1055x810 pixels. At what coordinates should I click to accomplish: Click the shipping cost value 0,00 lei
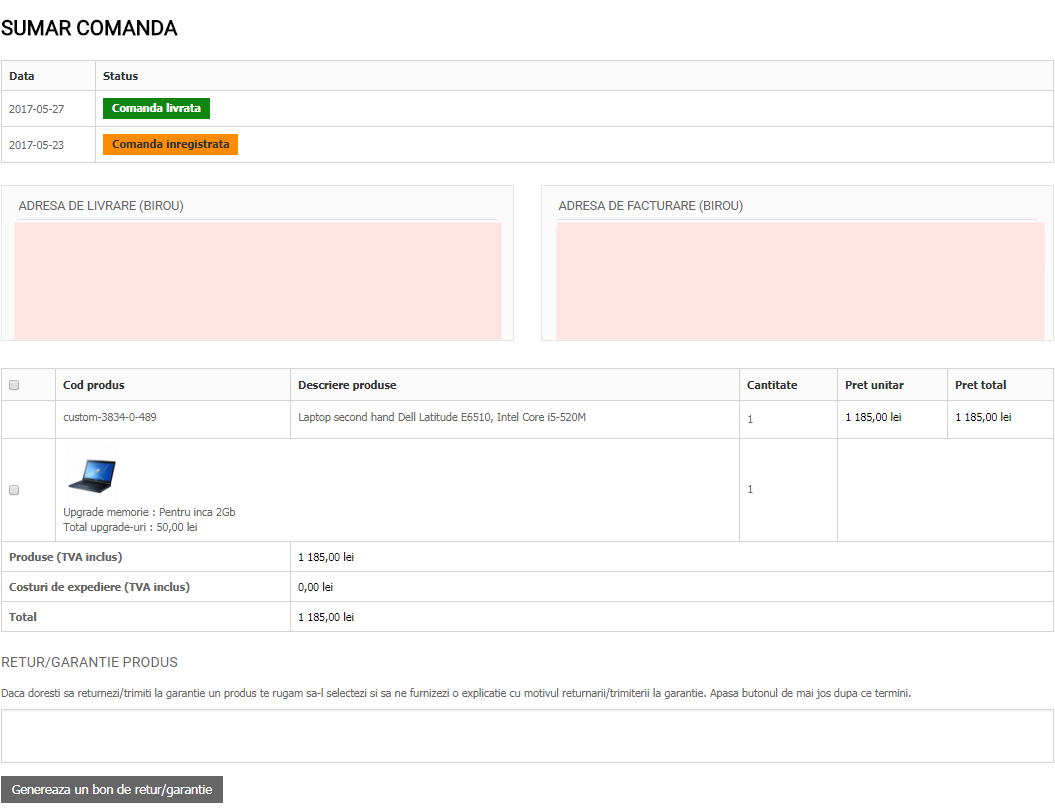coord(316,587)
